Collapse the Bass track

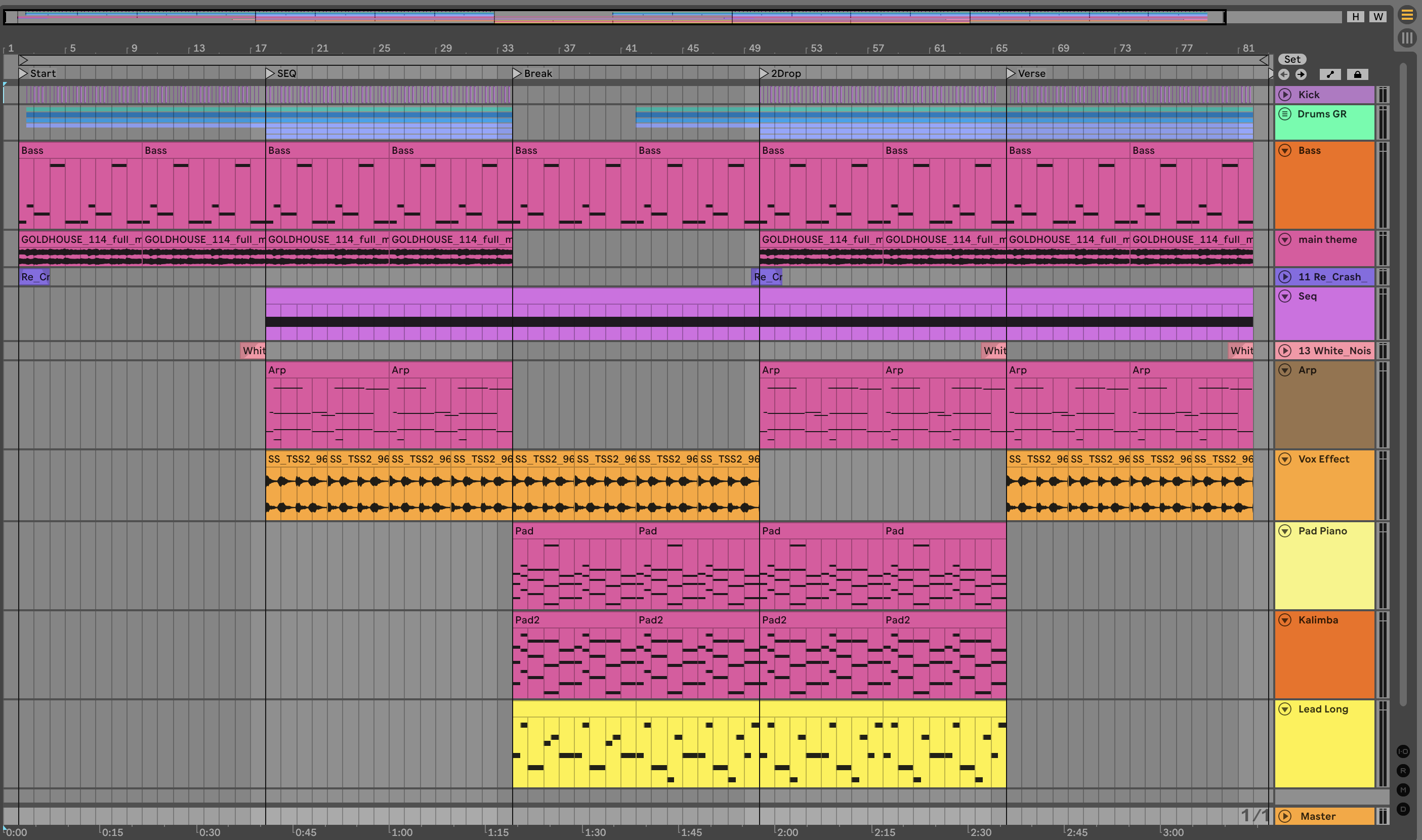(x=1285, y=151)
